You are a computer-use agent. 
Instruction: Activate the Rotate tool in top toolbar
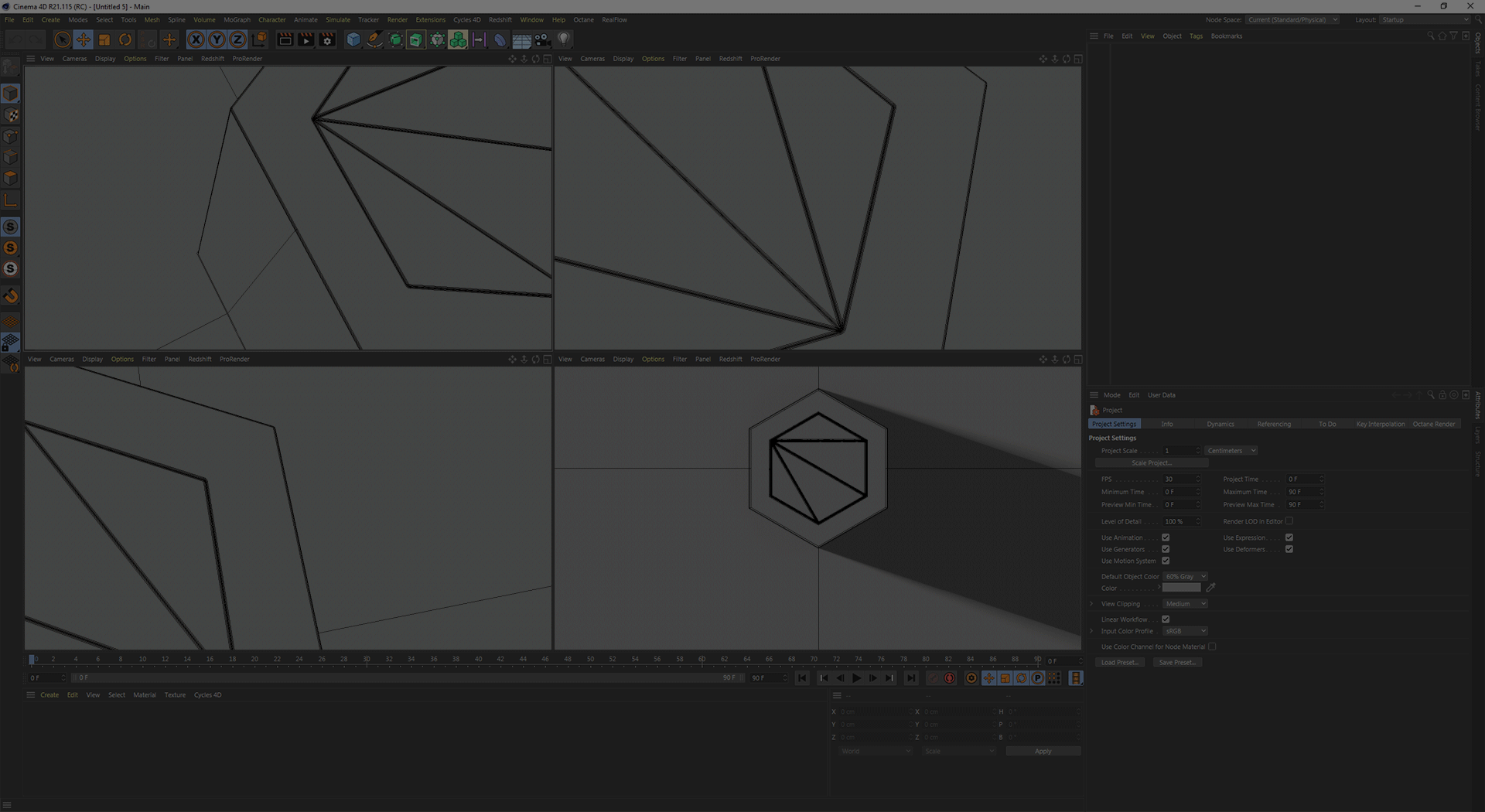click(125, 39)
